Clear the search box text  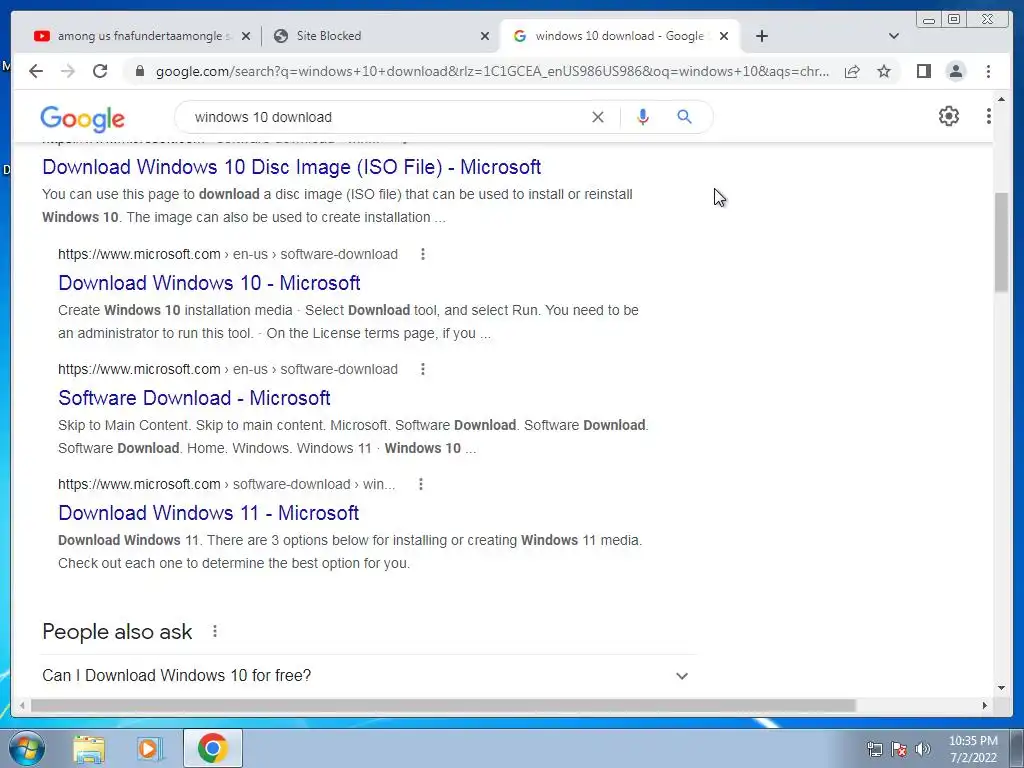[598, 117]
